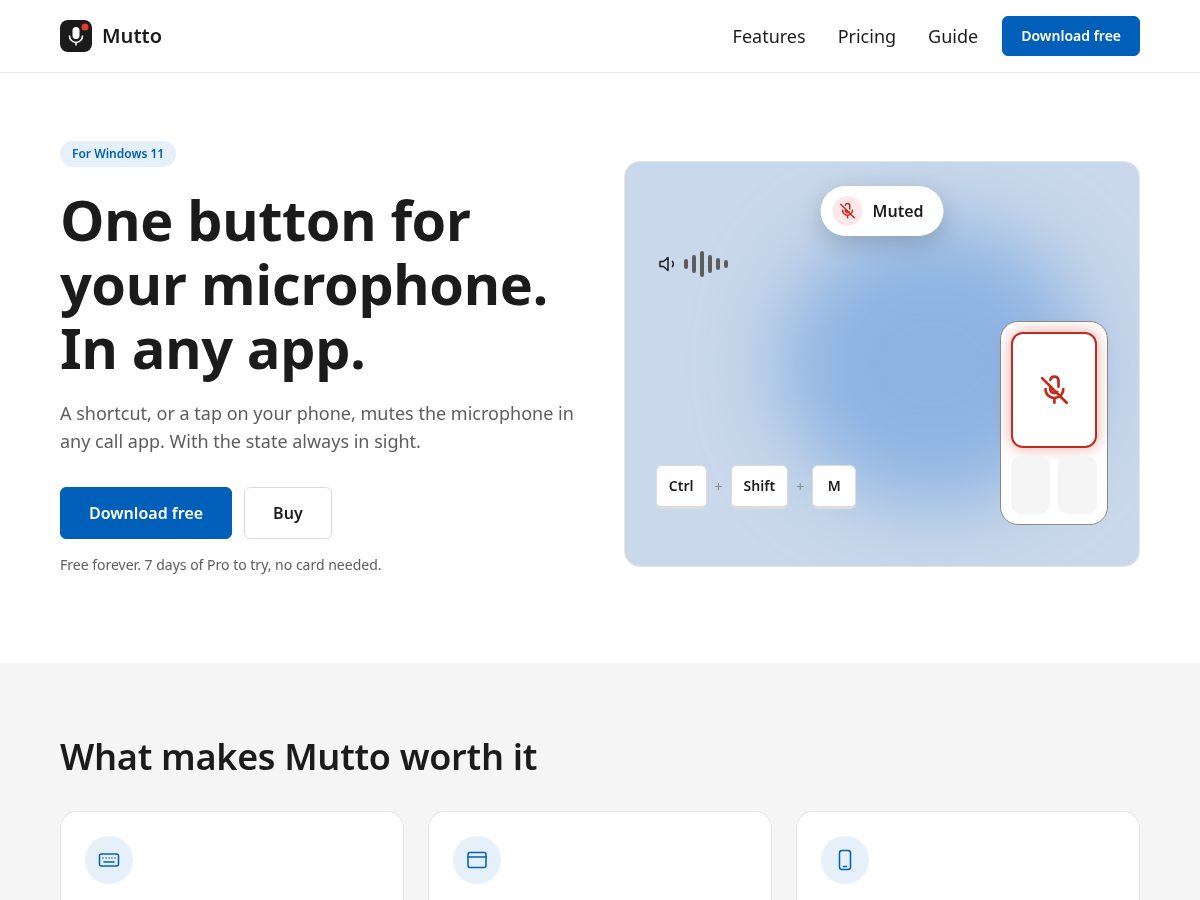The height and width of the screenshot is (900, 1200).
Task: Click the window icon in second feature card
Action: click(477, 860)
